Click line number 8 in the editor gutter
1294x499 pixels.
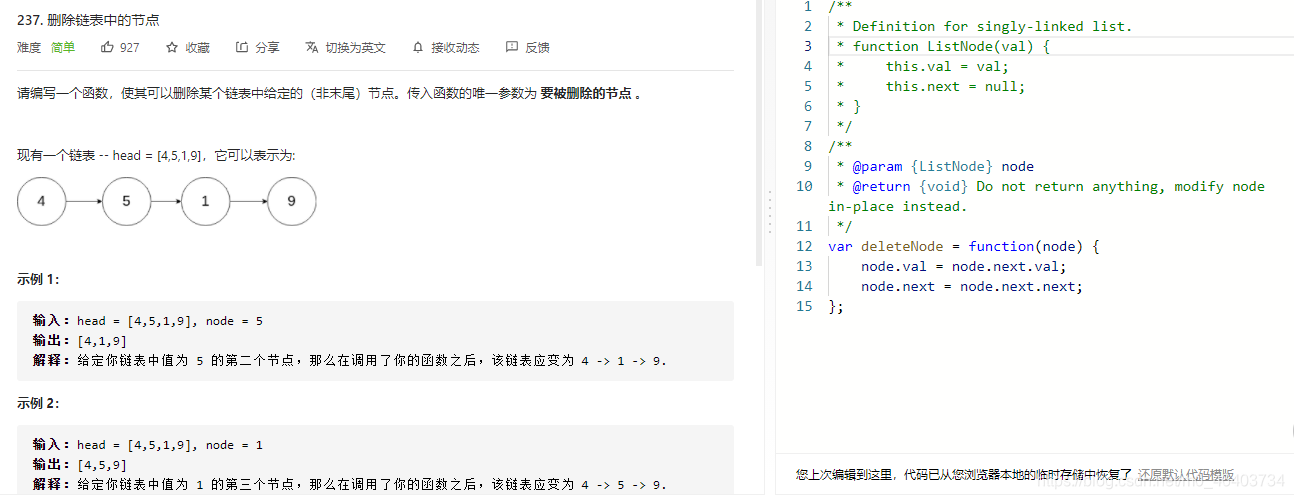tap(808, 146)
